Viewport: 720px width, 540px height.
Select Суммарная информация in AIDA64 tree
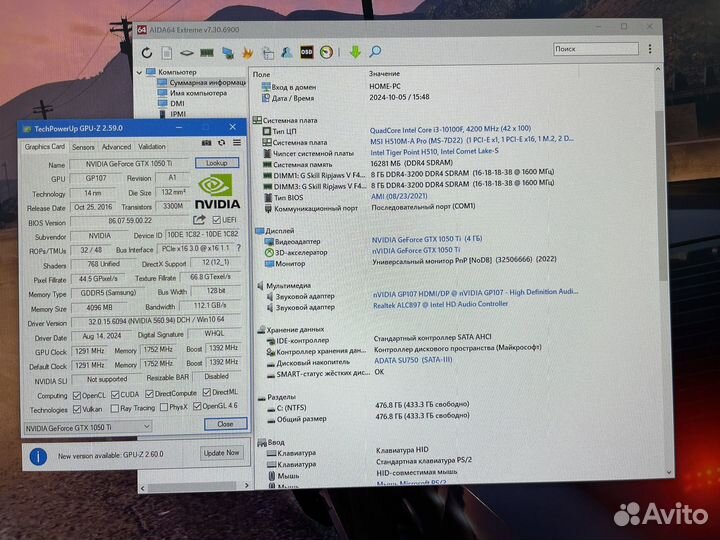click(x=202, y=83)
